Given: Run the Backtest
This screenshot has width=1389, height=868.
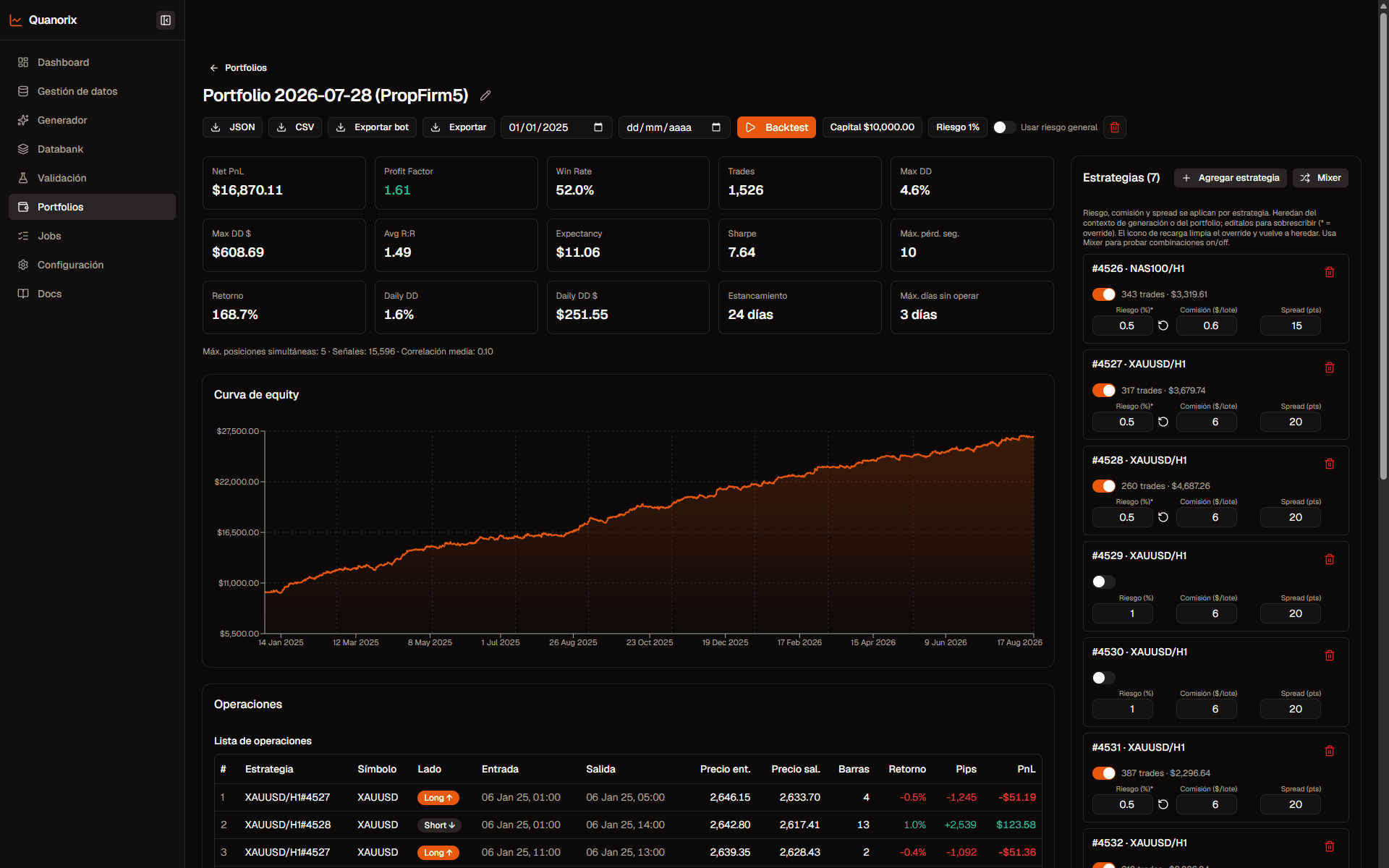Looking at the screenshot, I should pyautogui.click(x=776, y=127).
